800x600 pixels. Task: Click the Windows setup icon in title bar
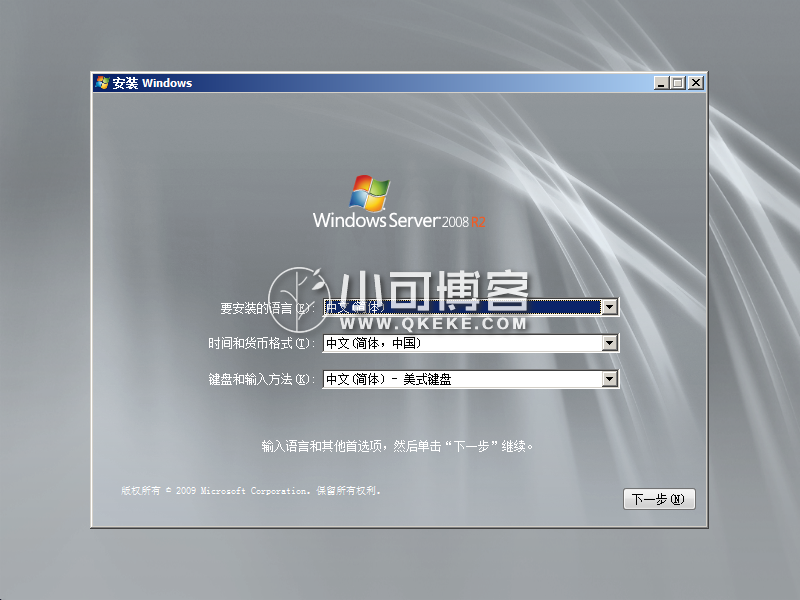(102, 83)
